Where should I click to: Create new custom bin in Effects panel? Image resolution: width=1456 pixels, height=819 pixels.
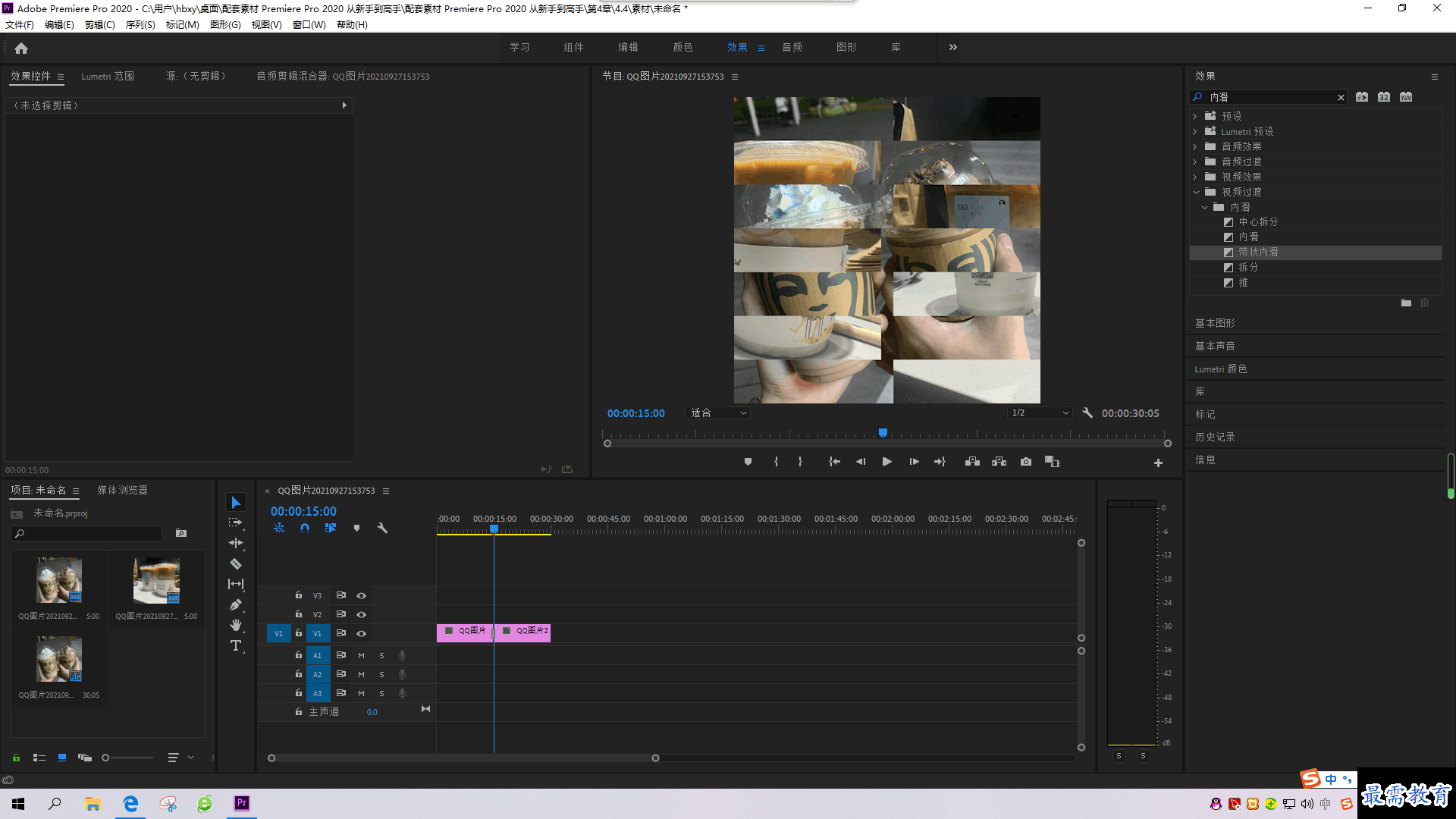pyautogui.click(x=1406, y=303)
